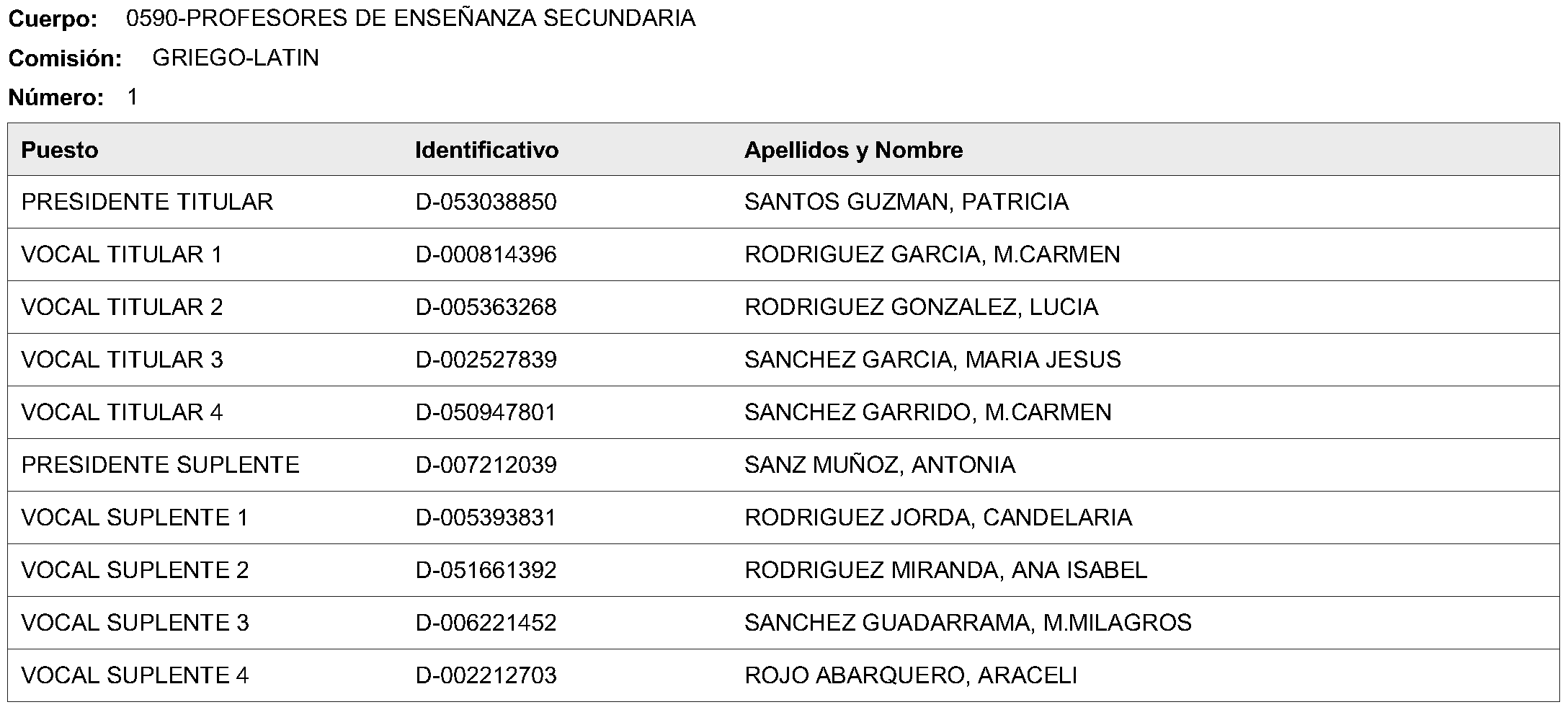Select the VOCAL TITULAR 3 cell

tap(122, 360)
